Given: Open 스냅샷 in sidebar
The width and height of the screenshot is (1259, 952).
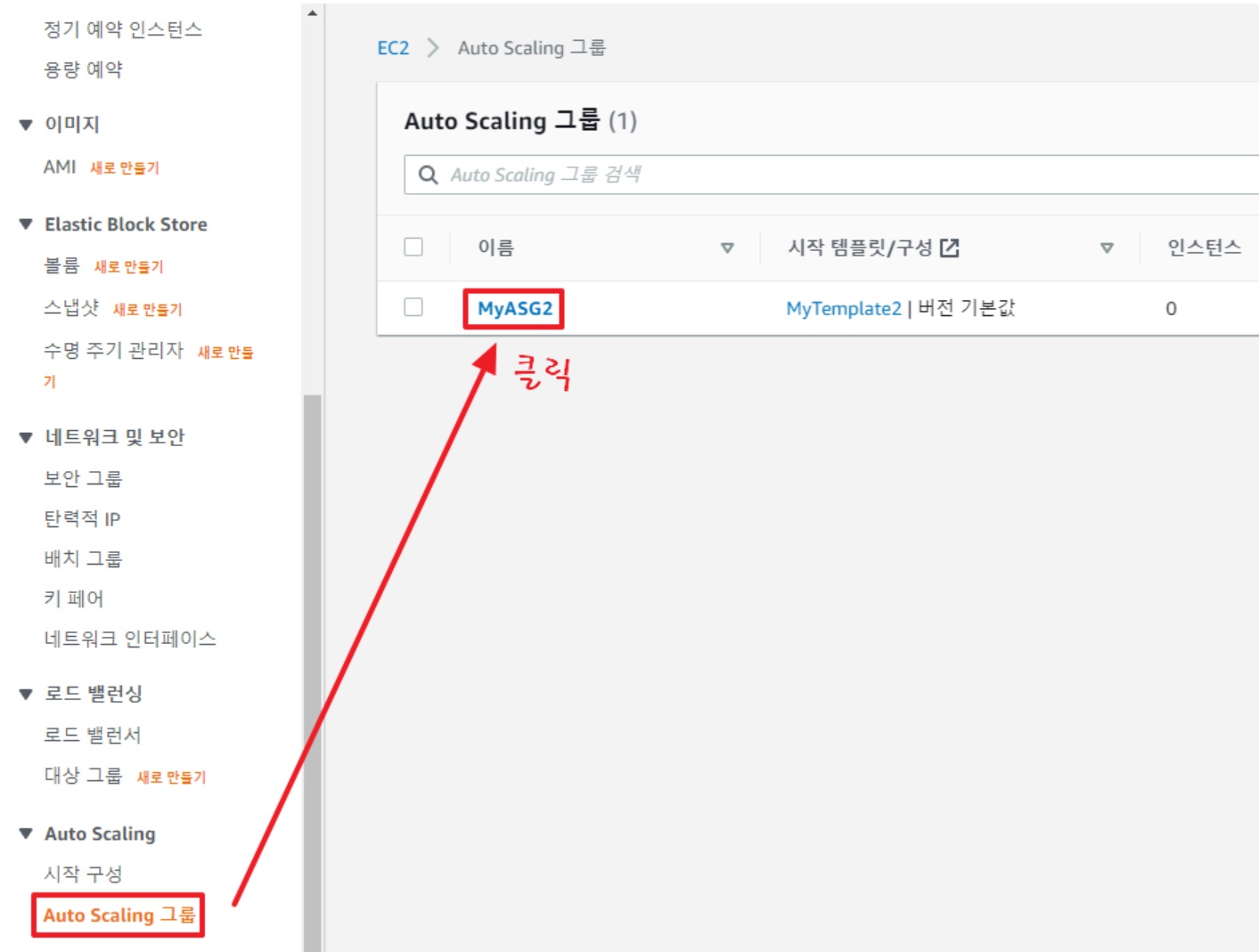Looking at the screenshot, I should pyautogui.click(x=71, y=308).
